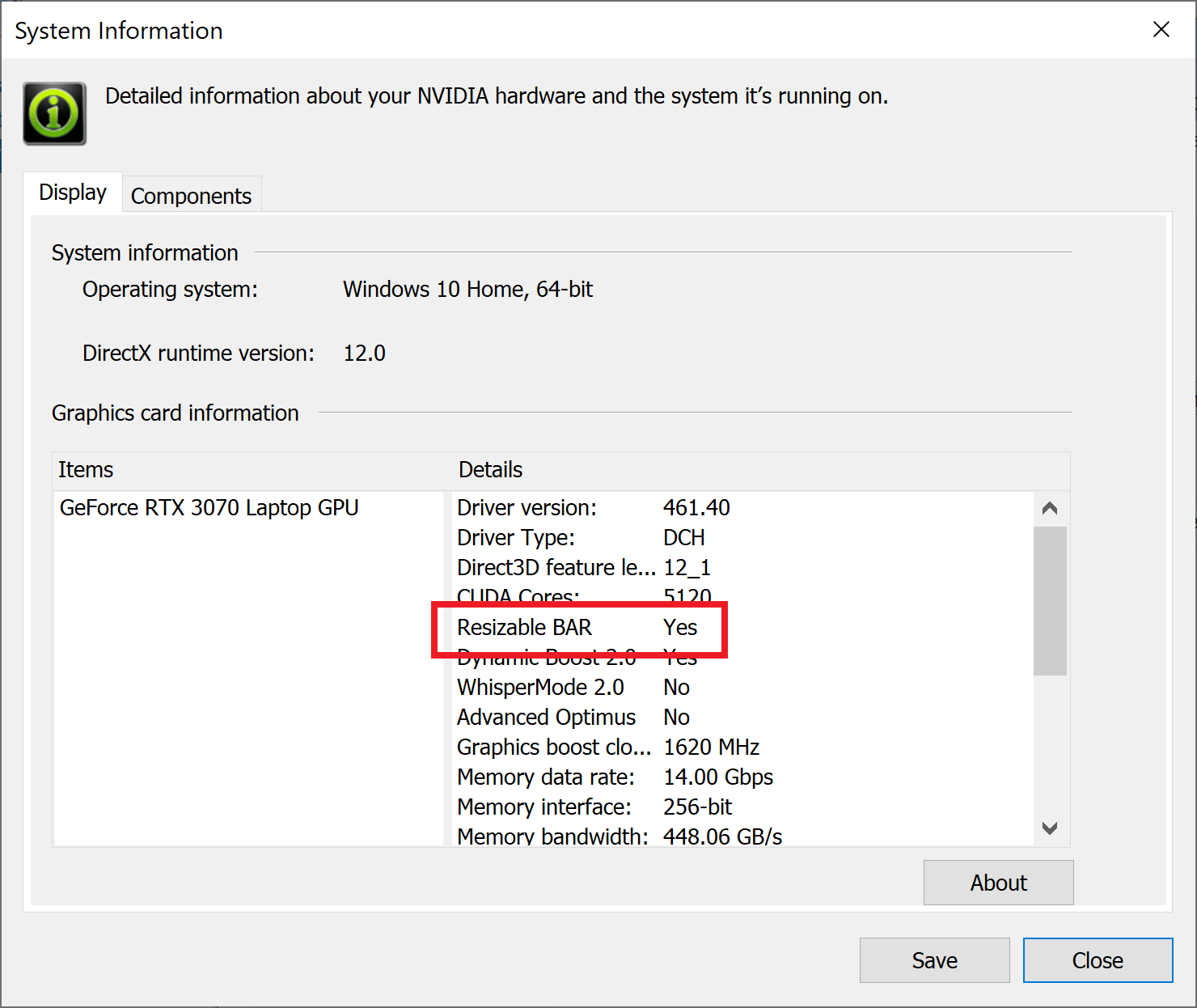This screenshot has width=1197, height=1008.
Task: Click the details list scrollbar thumb
Action: tap(1049, 600)
